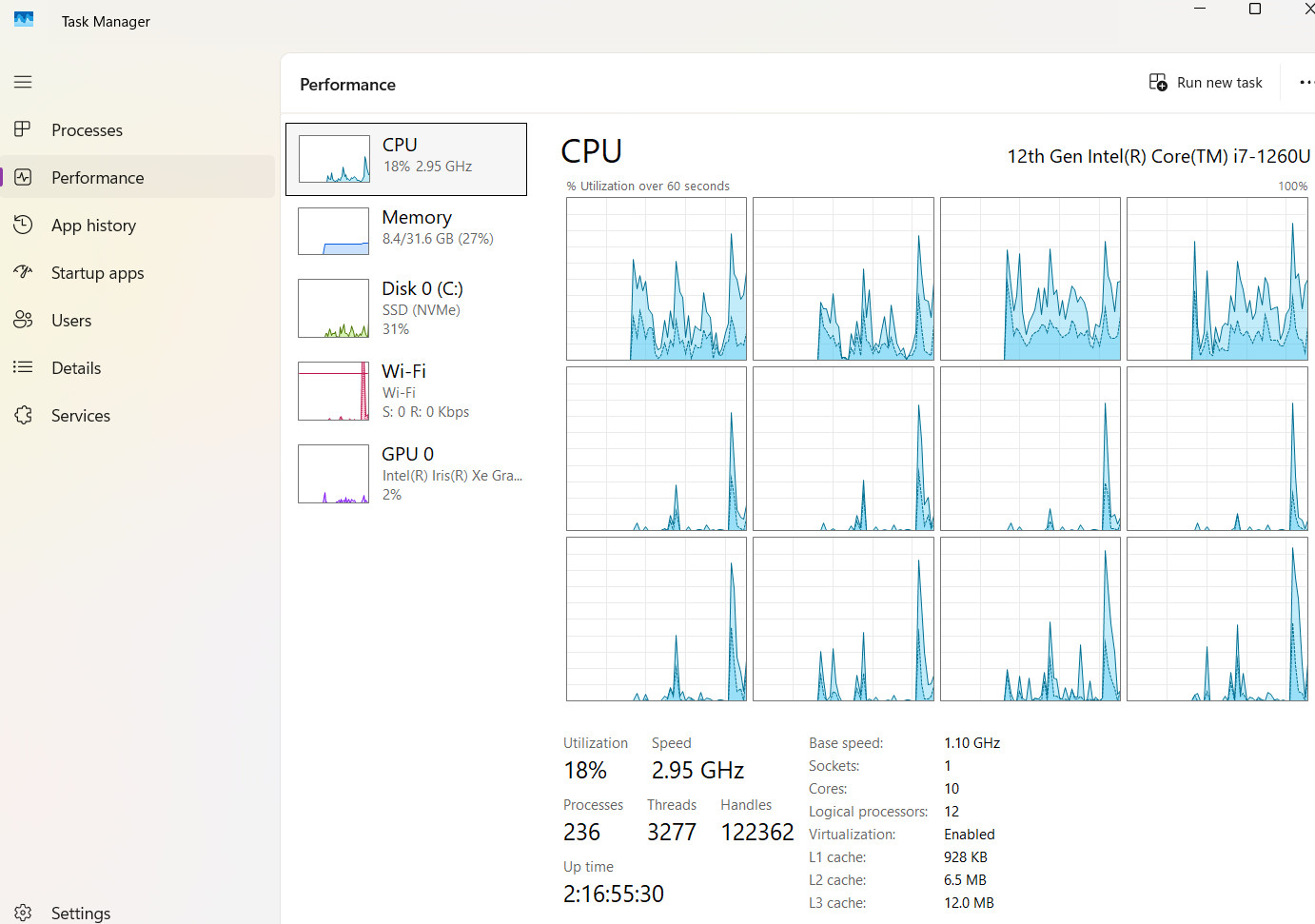
Task: Open the three-dot more options menu
Action: click(1306, 83)
